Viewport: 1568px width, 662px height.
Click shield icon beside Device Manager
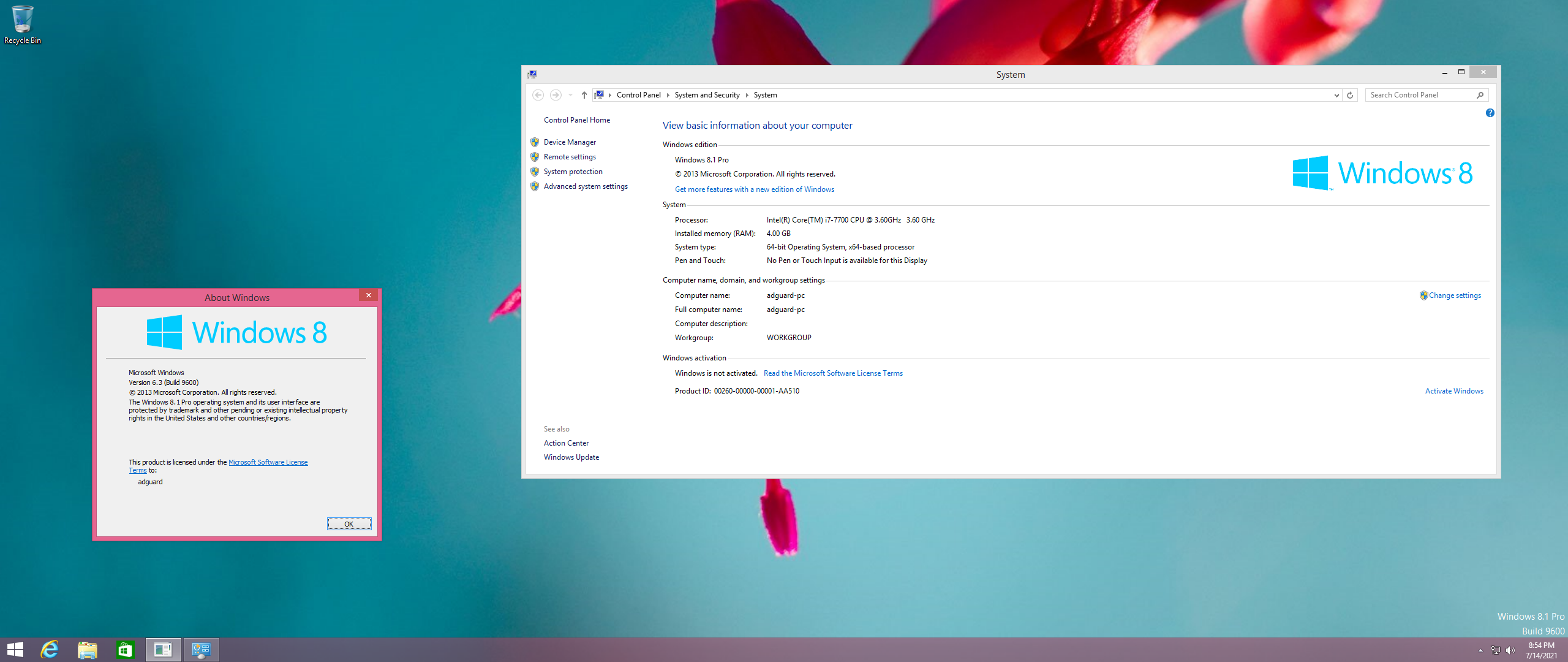coord(535,142)
